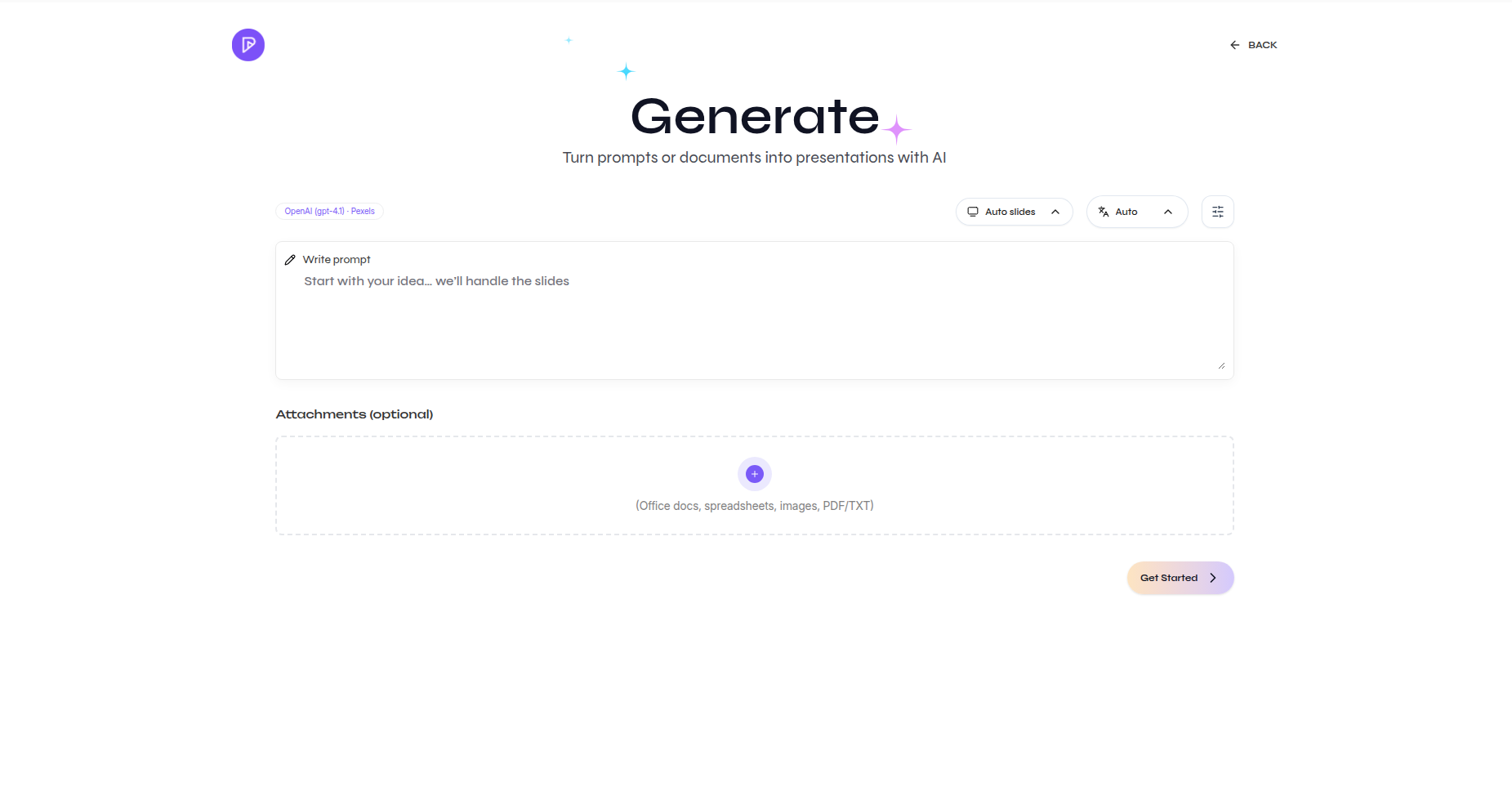Focus the Write prompt text area
Viewport: 1512px width, 805px height.
pos(754,320)
